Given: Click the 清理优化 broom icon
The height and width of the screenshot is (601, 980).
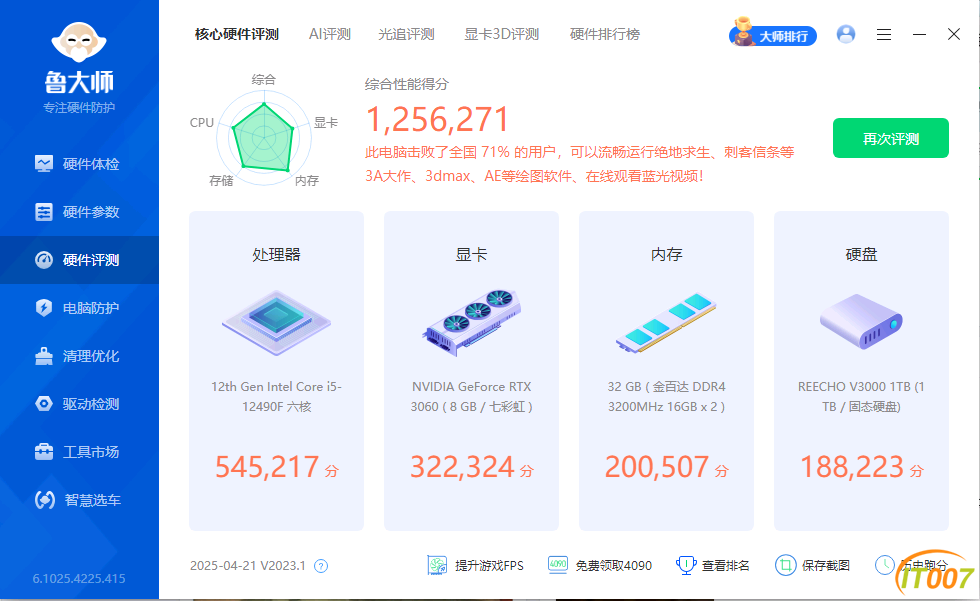Looking at the screenshot, I should (44, 356).
